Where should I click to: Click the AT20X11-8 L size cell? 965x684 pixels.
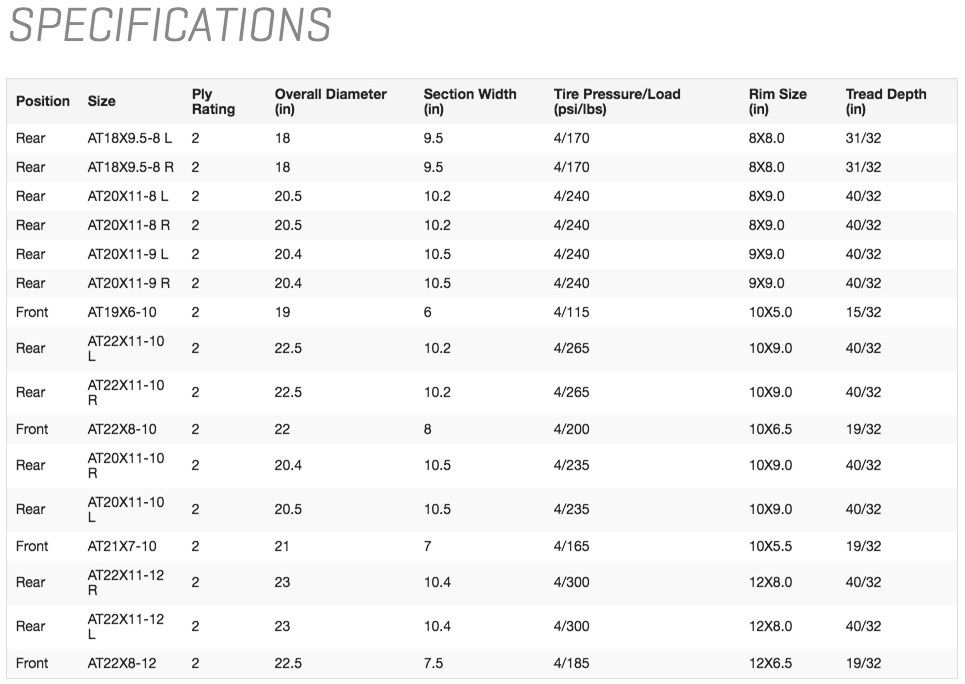point(128,196)
